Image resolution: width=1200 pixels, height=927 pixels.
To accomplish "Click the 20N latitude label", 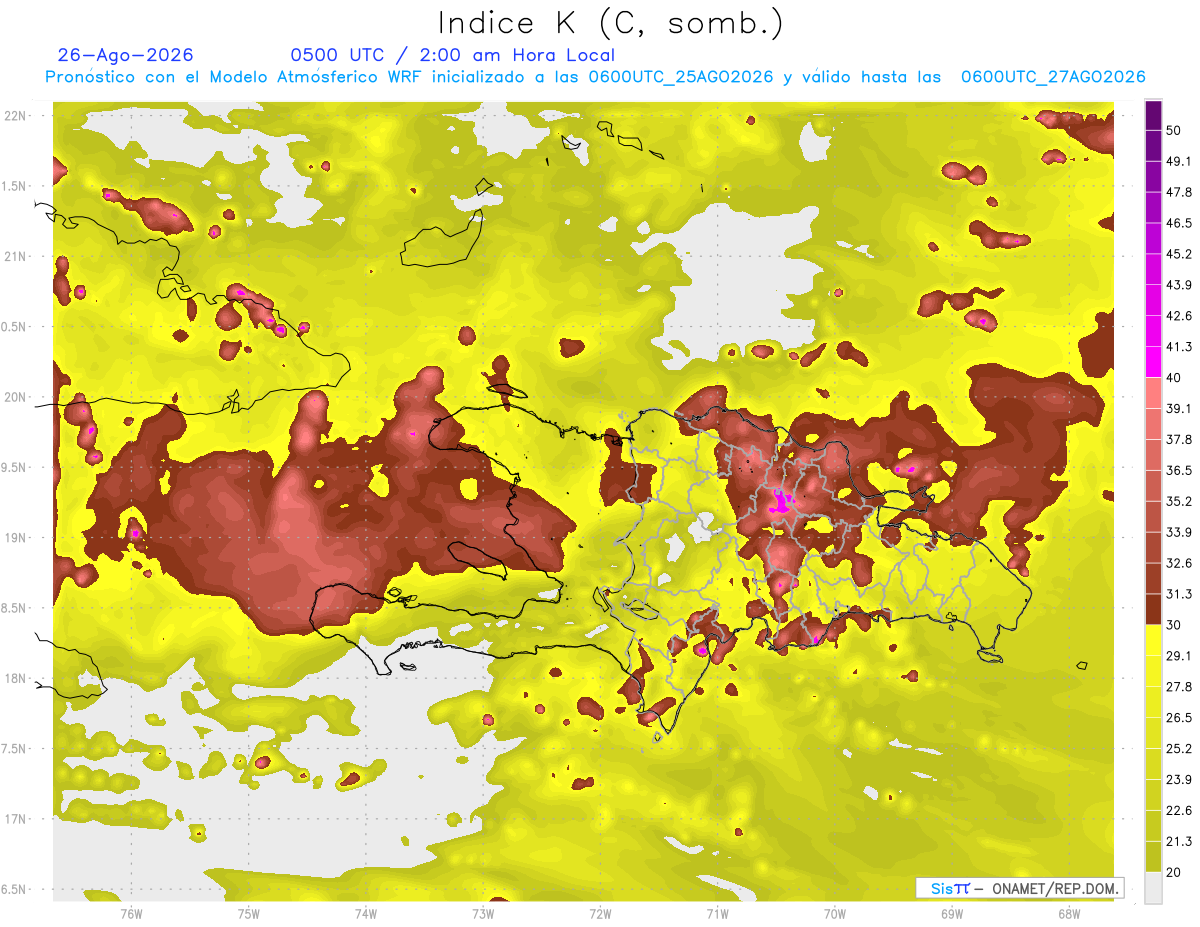I will click(14, 397).
